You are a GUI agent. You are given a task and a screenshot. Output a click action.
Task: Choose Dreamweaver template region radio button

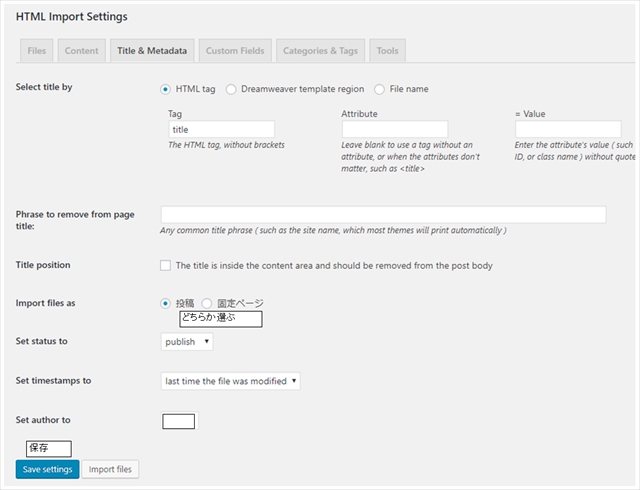231,89
